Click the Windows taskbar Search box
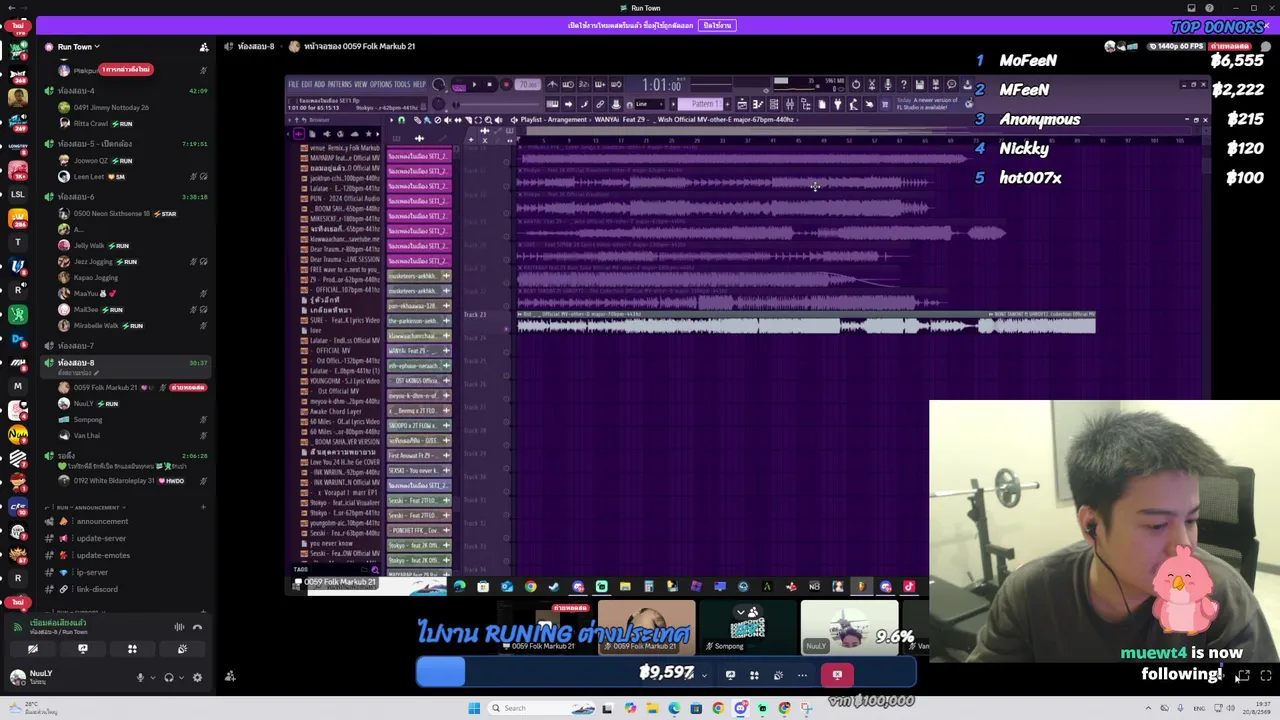The image size is (1280, 720). [540, 708]
